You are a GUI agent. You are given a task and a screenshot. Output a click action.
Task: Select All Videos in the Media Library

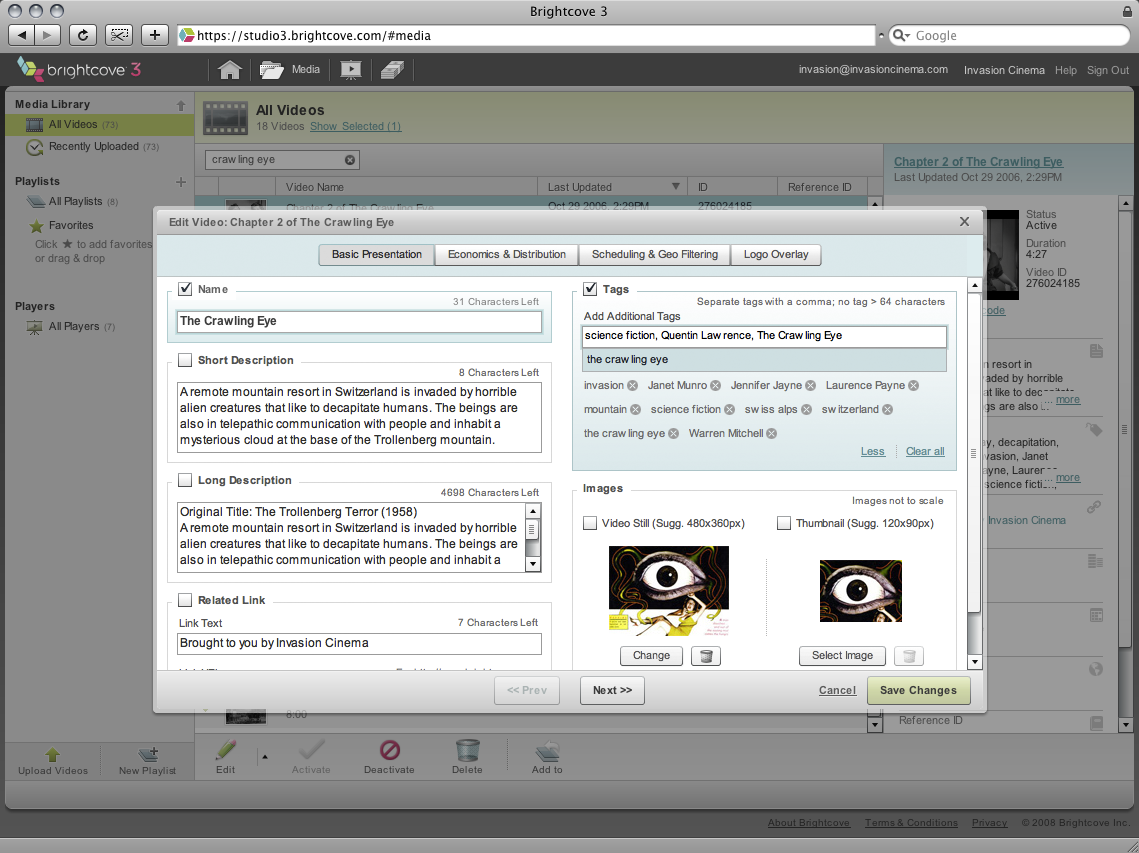tap(100, 124)
